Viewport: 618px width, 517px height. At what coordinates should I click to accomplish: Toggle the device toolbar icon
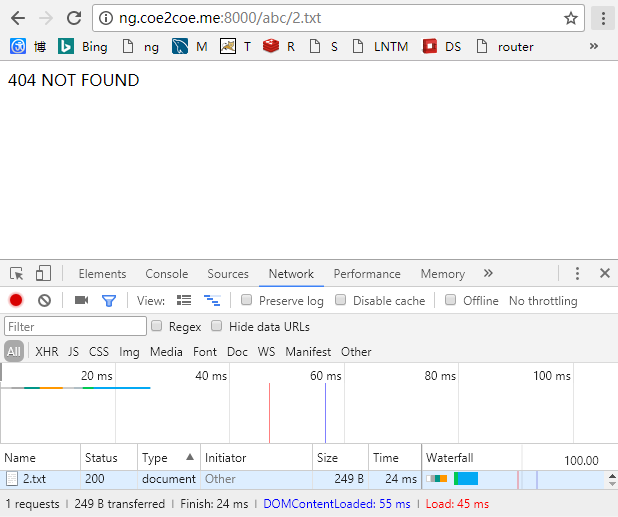click(x=43, y=273)
